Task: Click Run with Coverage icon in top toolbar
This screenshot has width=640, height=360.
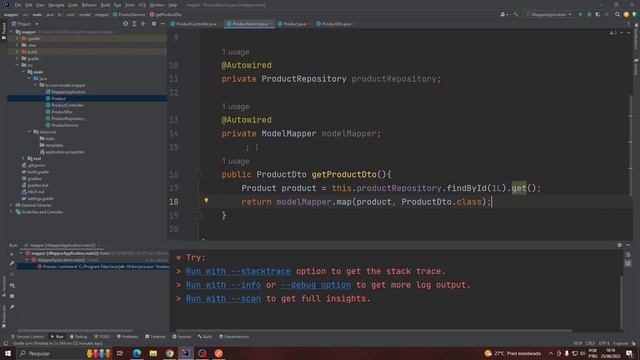Action: (x=598, y=14)
